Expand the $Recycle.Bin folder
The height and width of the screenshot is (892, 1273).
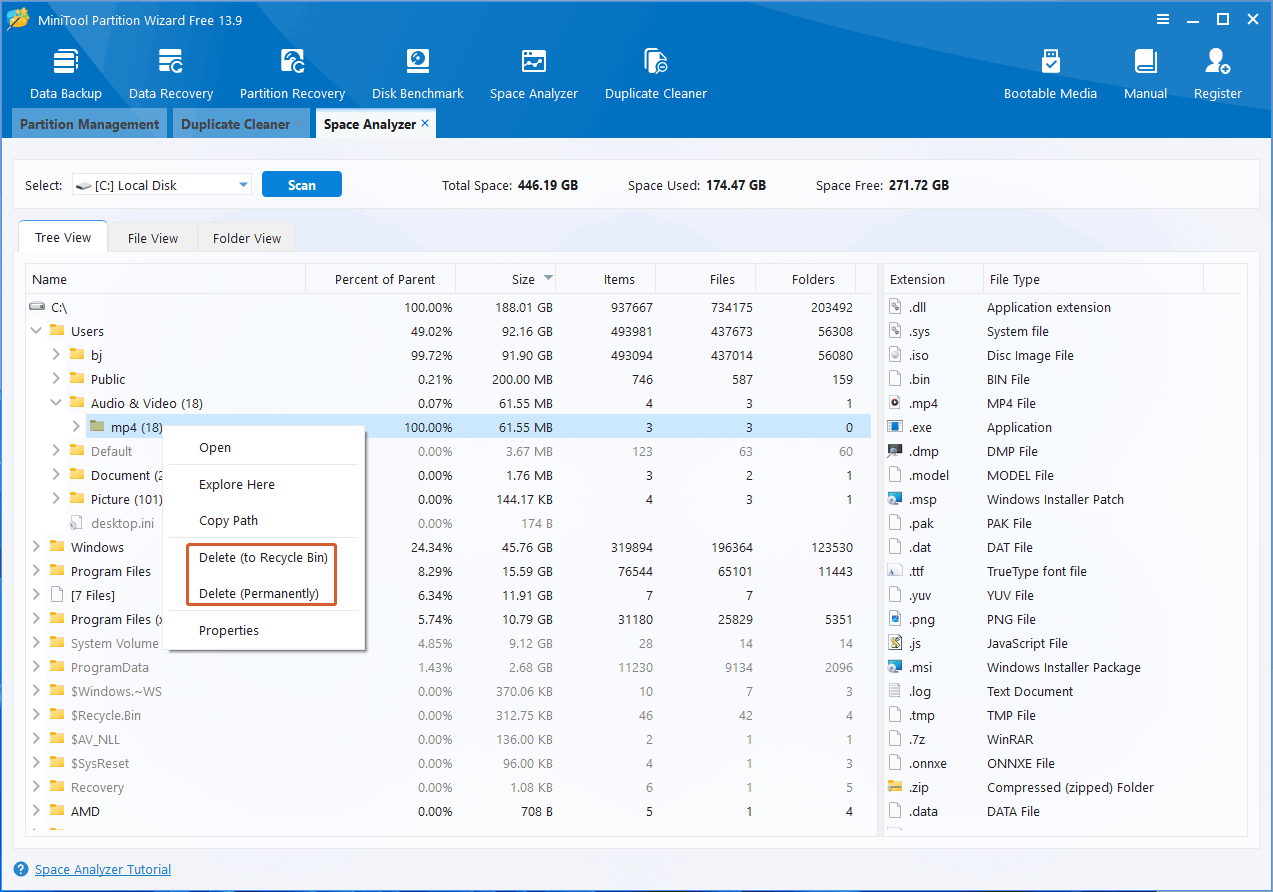[x=37, y=715]
